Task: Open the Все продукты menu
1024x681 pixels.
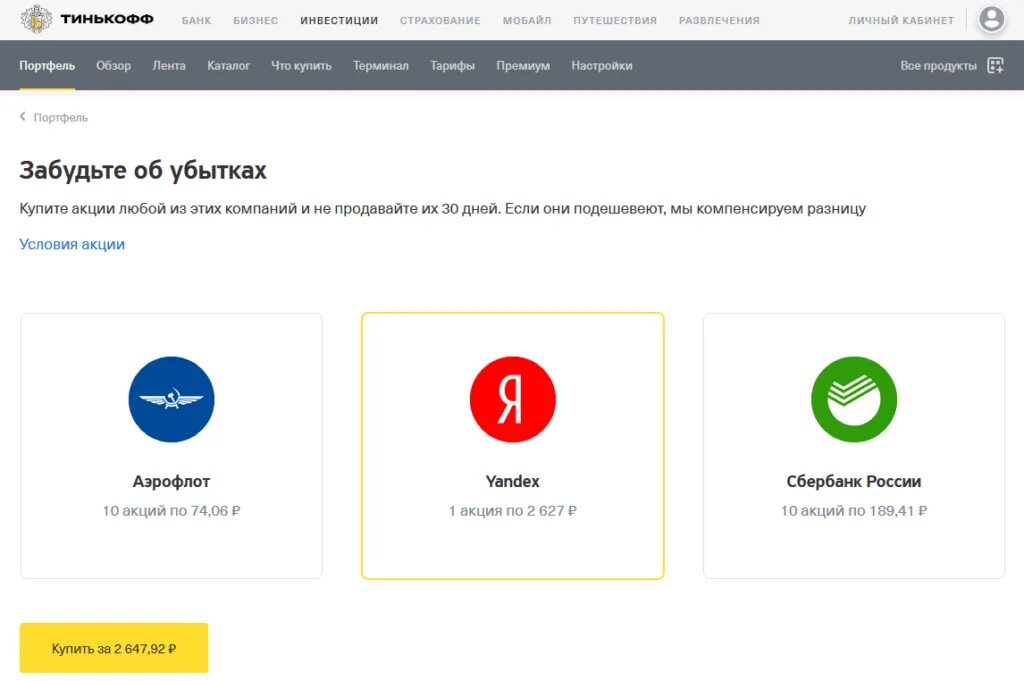Action: (x=938, y=65)
